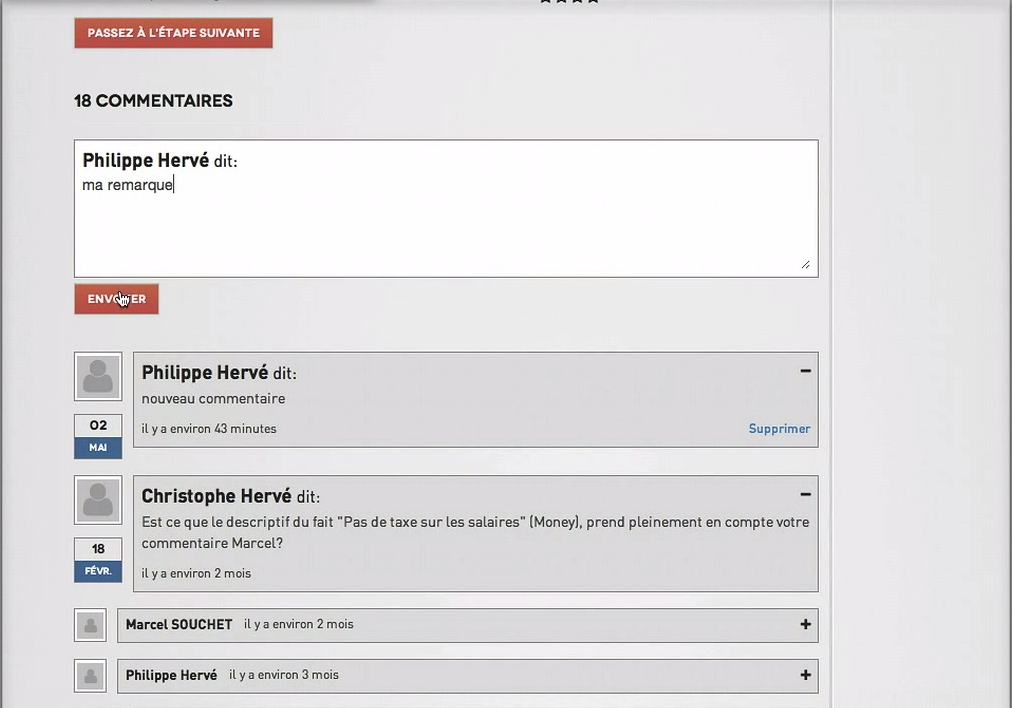
Task: Collapse Christophe Hervé's comment
Action: click(x=805, y=494)
